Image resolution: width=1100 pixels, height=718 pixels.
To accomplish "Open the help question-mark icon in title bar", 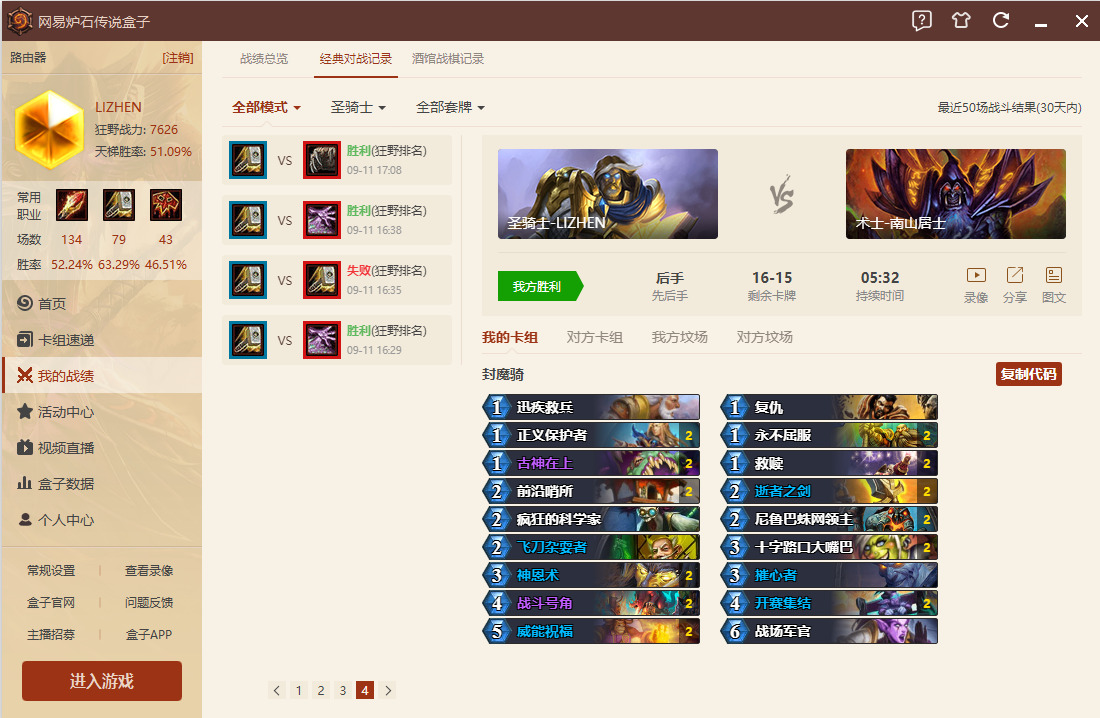I will [x=921, y=20].
